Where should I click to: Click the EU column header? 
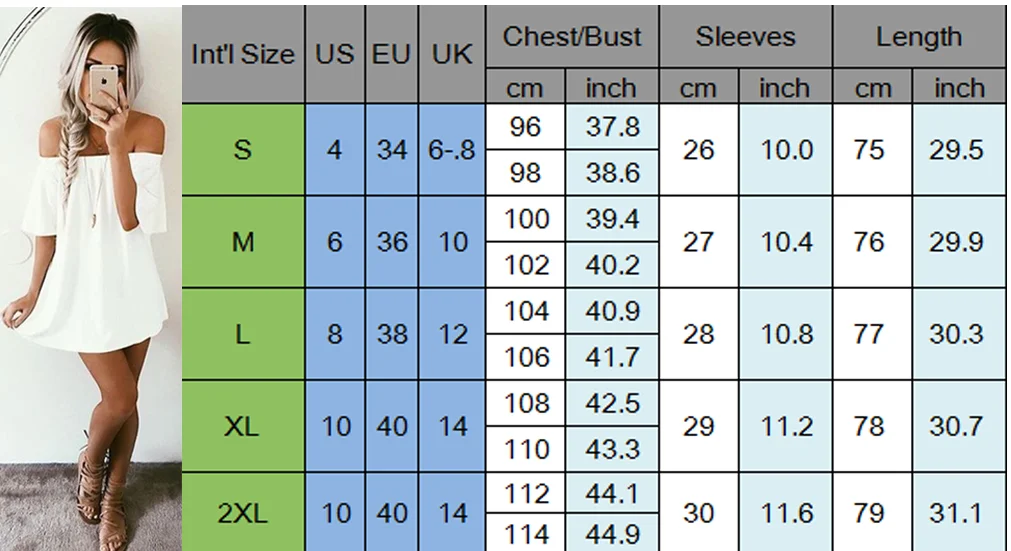point(391,54)
